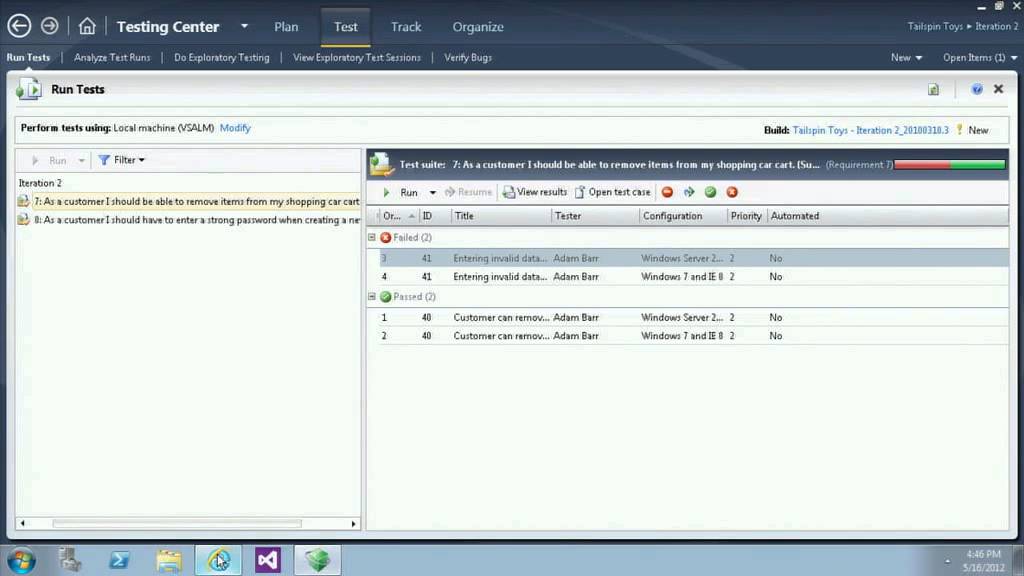Open the Tailspin Toys build link

[870, 130]
